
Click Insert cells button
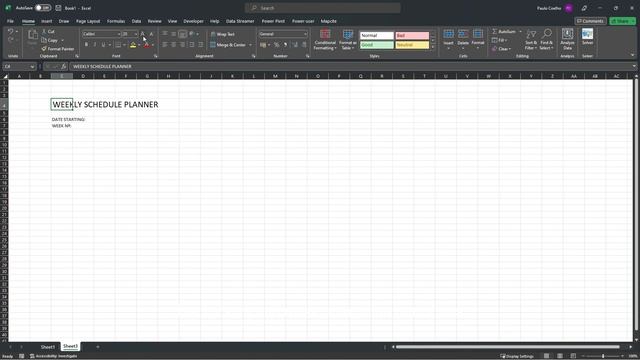pyautogui.click(x=448, y=40)
